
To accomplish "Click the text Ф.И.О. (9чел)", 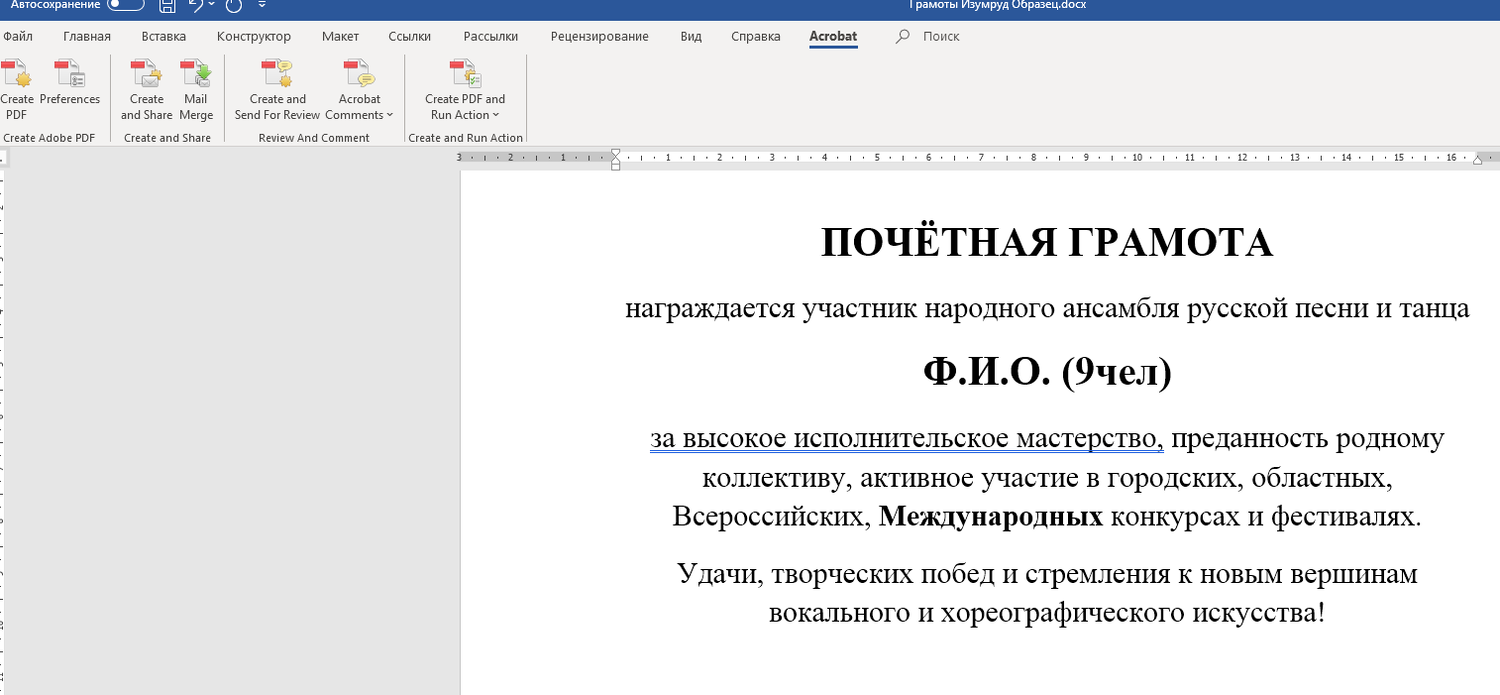I will coord(1047,372).
